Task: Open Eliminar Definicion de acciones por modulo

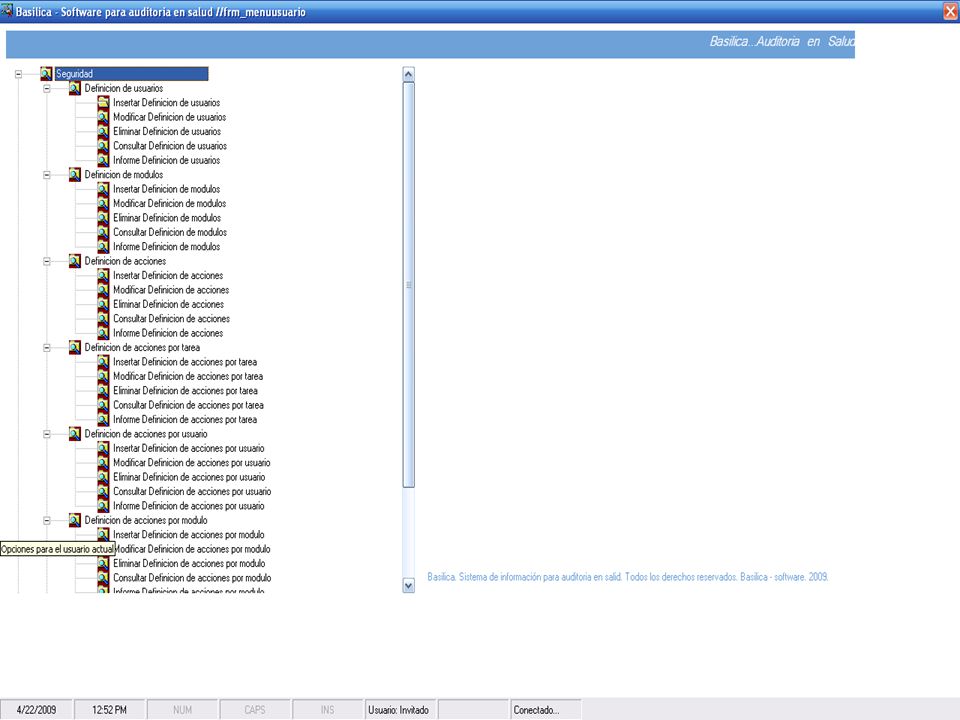Action: tap(189, 563)
